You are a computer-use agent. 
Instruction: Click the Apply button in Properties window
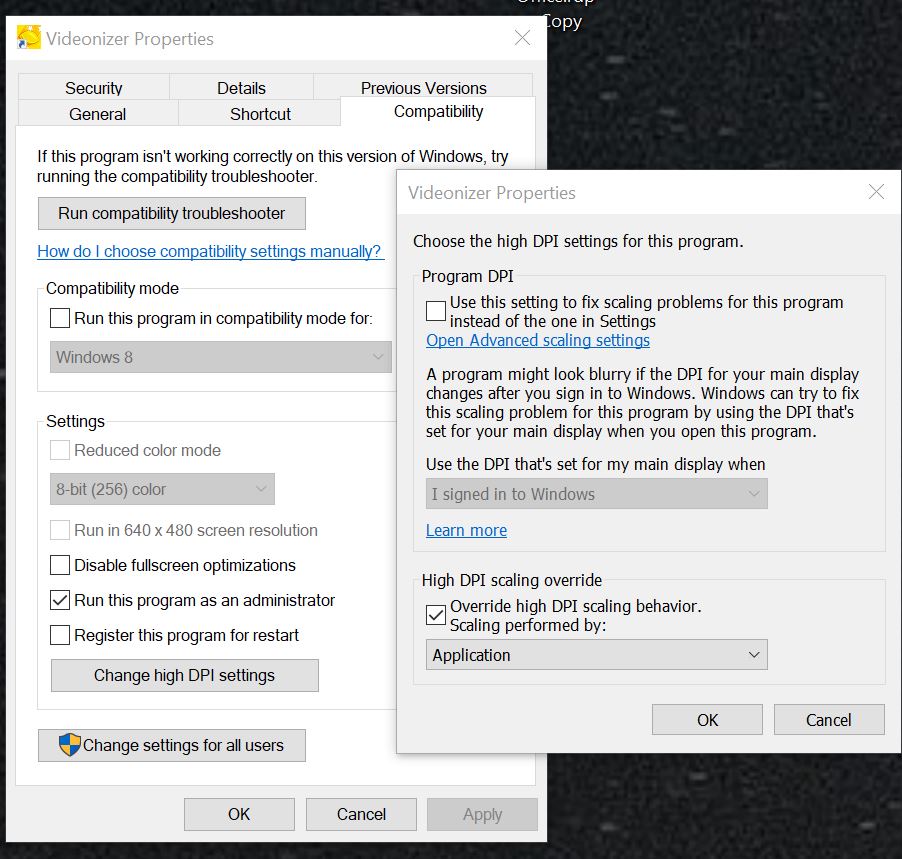(x=482, y=814)
